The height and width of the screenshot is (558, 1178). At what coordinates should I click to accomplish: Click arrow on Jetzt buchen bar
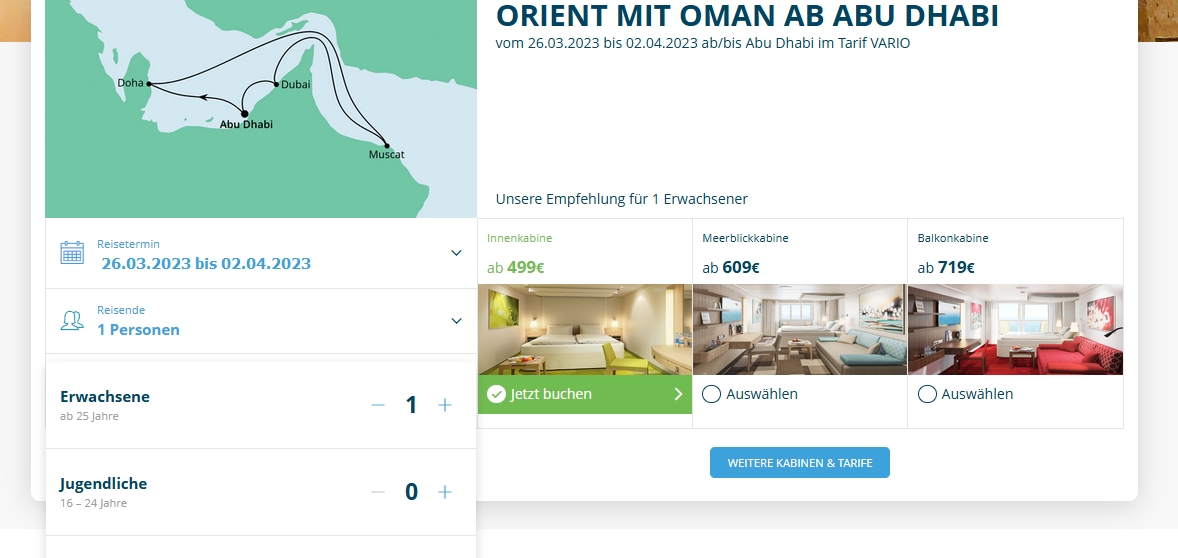[678, 394]
